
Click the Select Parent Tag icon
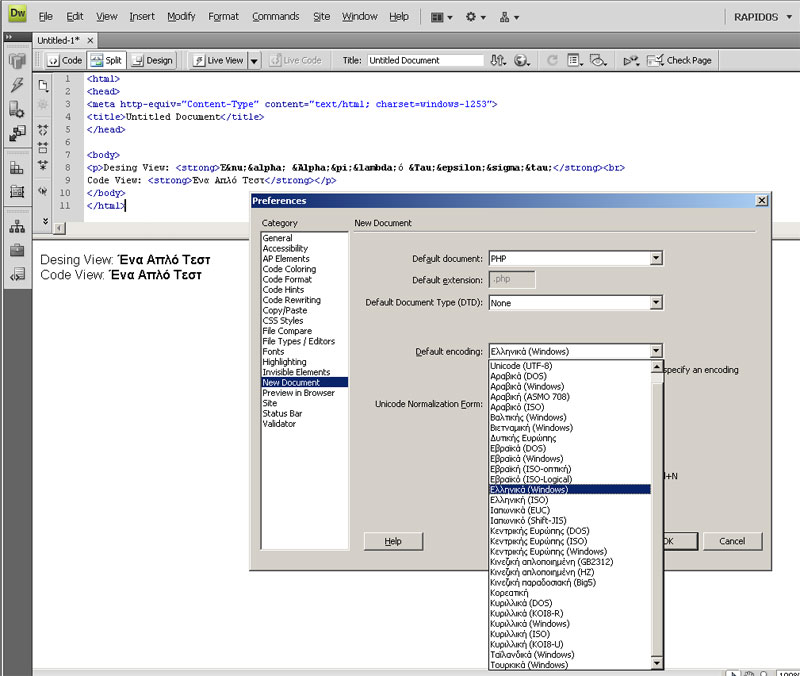pos(43,191)
